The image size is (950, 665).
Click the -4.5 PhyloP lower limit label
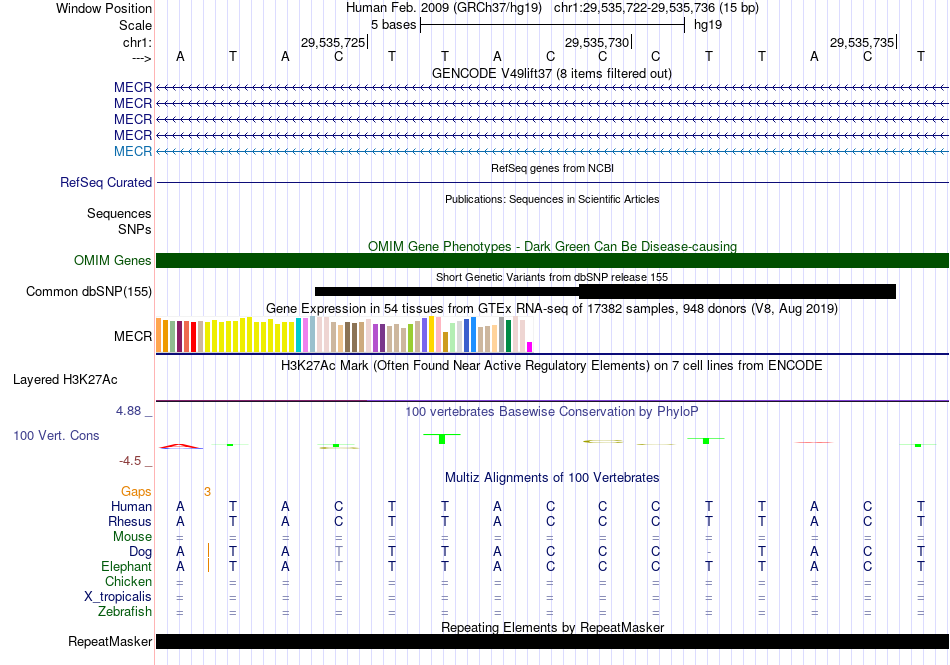pyautogui.click(x=130, y=461)
